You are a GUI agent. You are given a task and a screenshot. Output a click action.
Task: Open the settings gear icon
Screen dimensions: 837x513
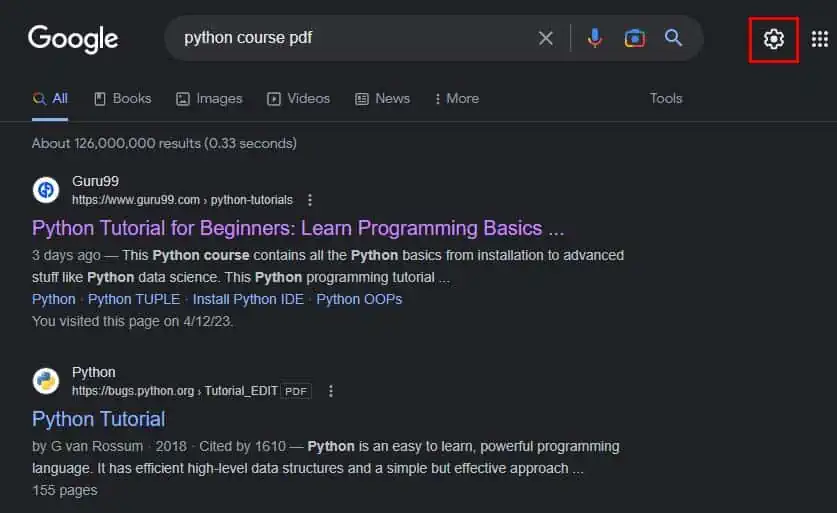click(x=773, y=39)
